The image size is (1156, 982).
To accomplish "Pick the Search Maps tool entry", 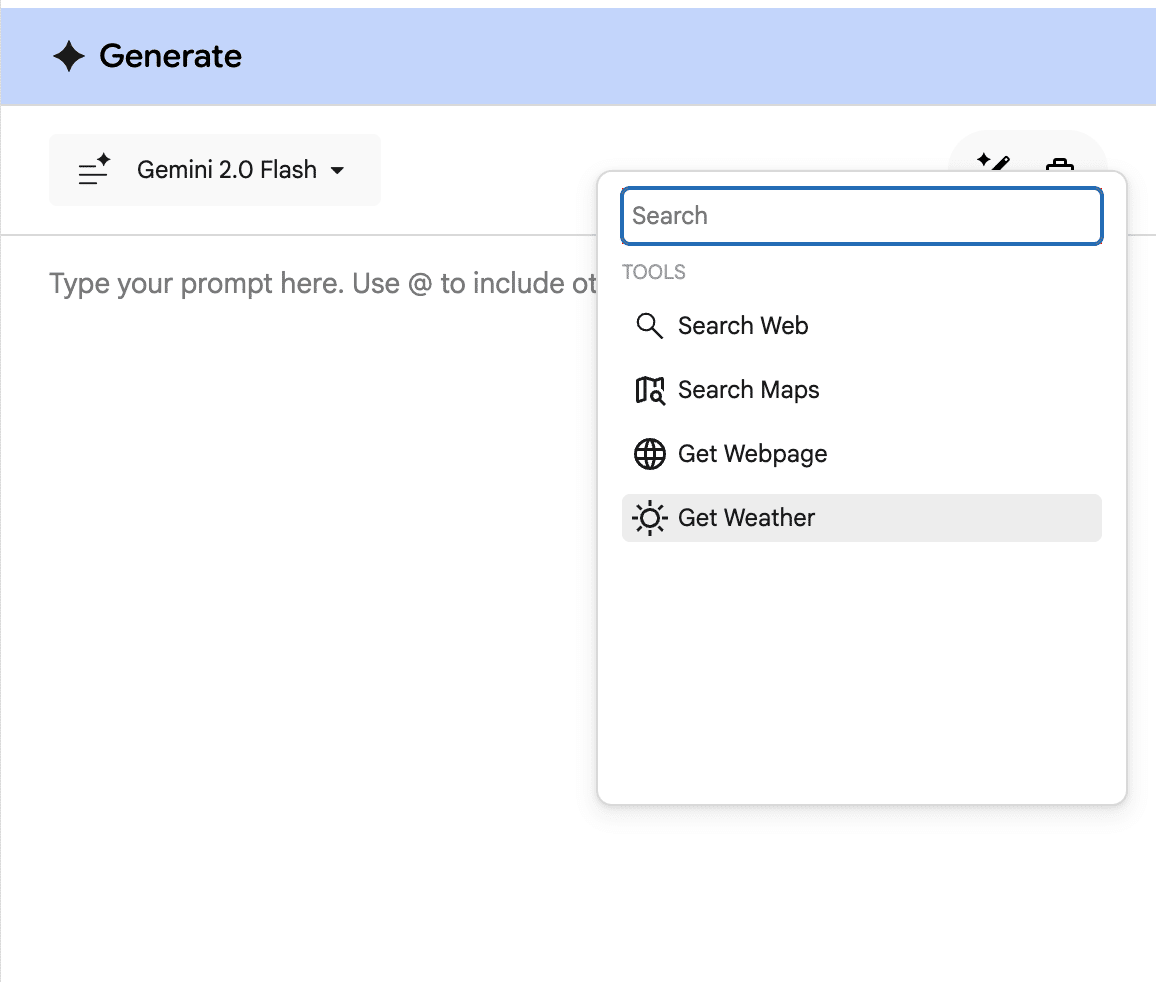I will point(748,390).
